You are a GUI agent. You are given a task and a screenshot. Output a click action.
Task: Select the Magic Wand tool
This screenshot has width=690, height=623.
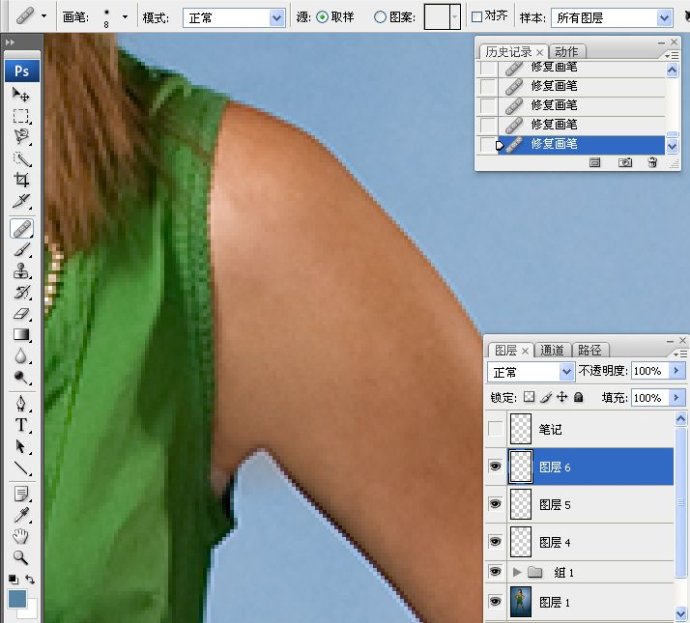coord(20,158)
